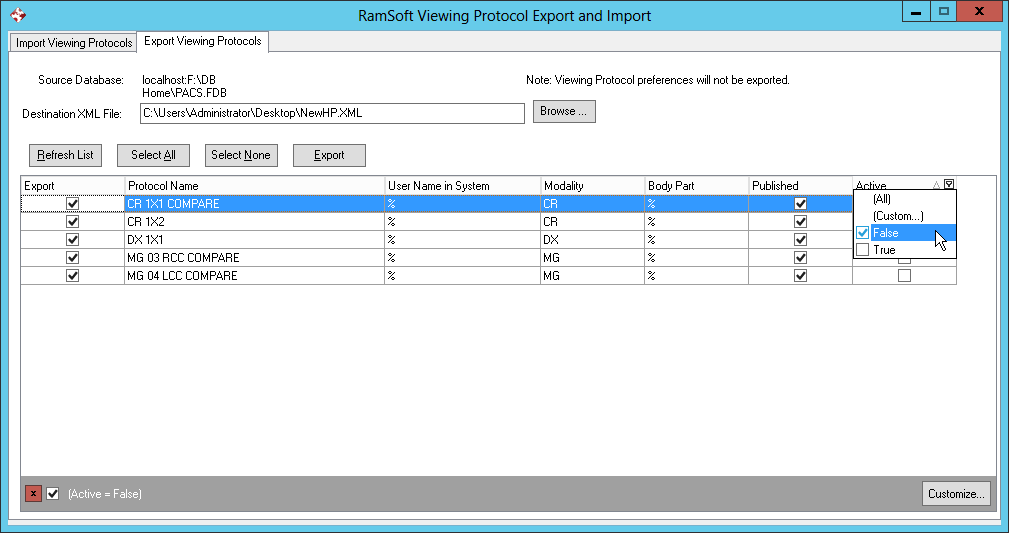Switch to Import Viewing Protocols tab
This screenshot has width=1009, height=533.
click(74, 43)
